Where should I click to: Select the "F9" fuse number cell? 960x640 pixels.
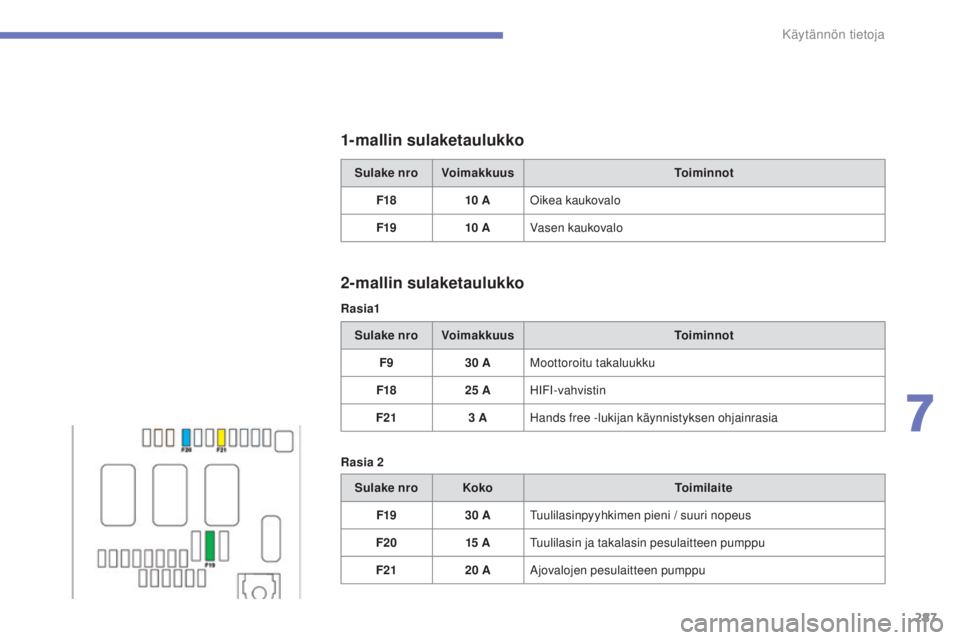coord(386,363)
